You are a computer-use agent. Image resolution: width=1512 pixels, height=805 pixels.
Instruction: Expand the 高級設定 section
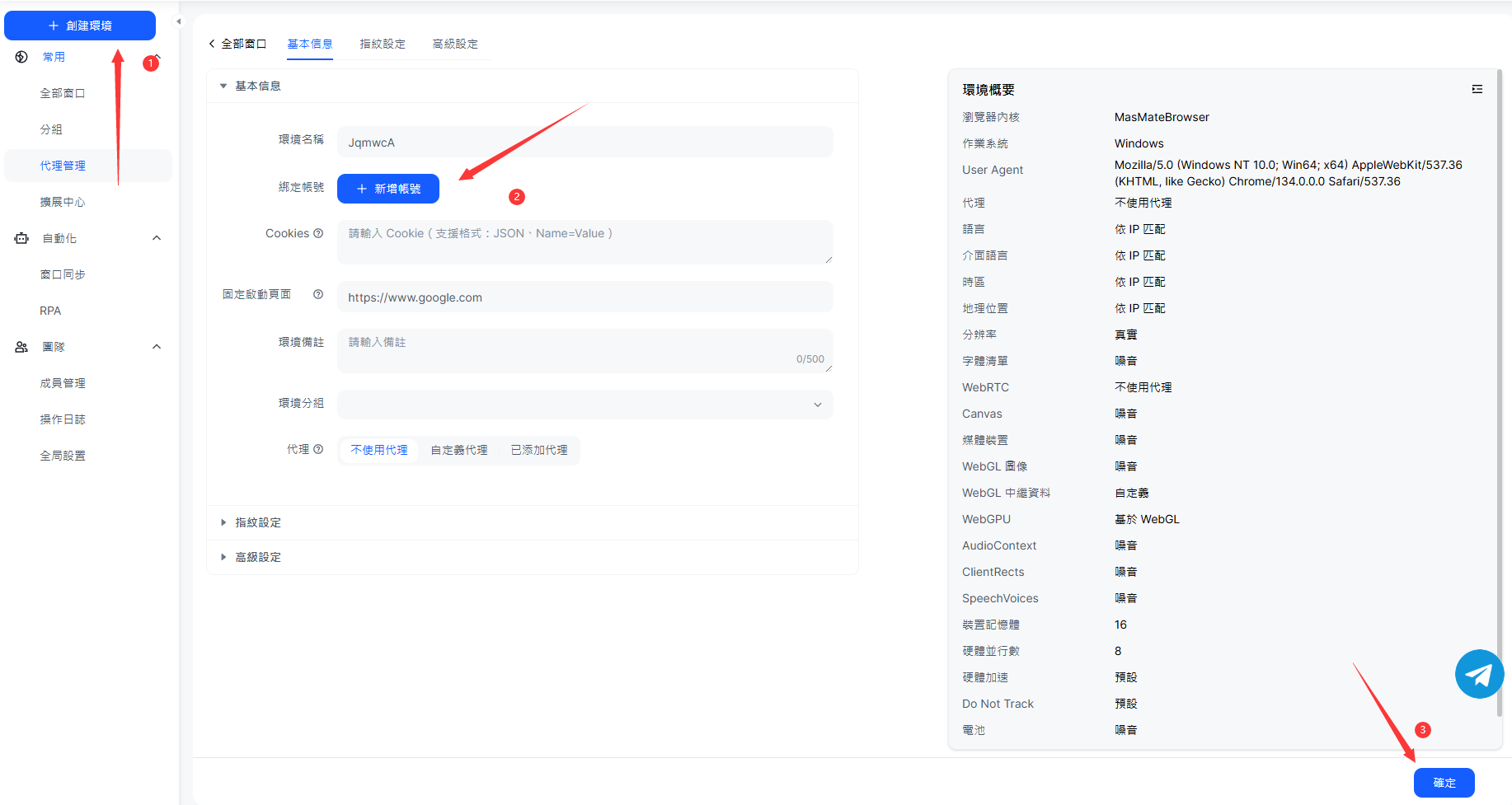pos(258,557)
